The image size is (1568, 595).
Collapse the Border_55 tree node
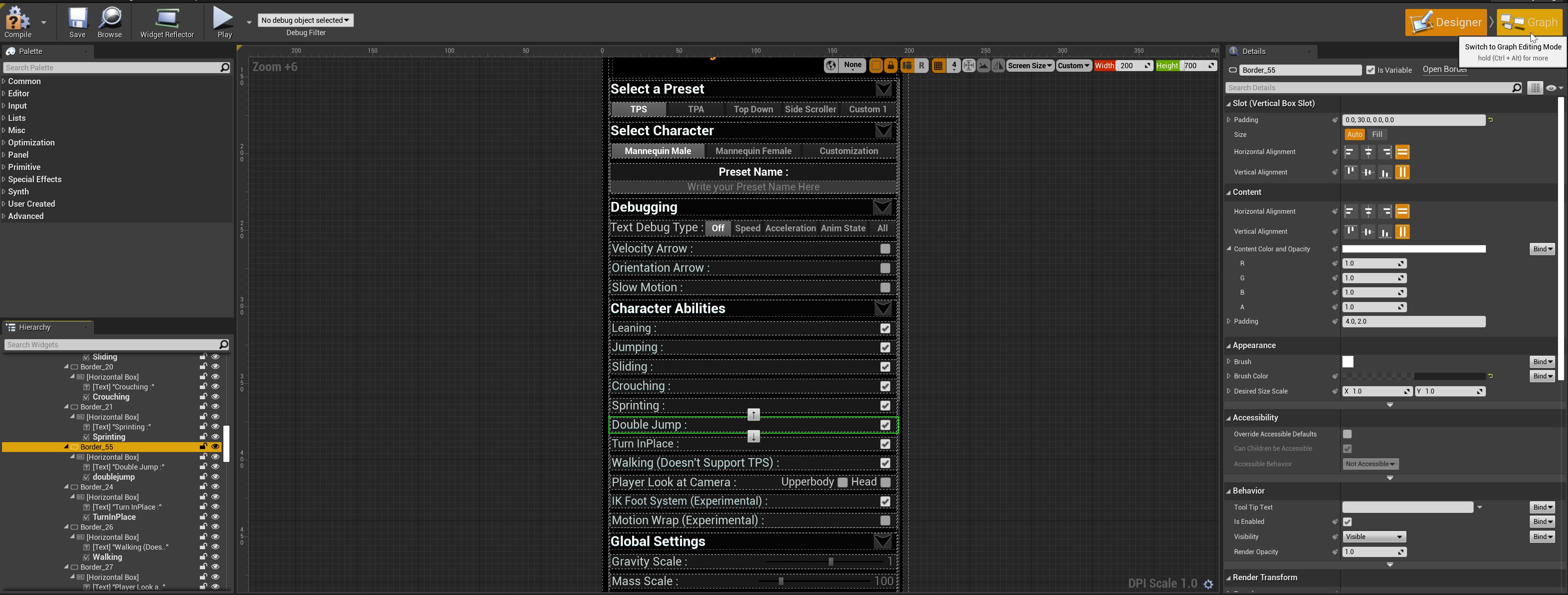[66, 446]
